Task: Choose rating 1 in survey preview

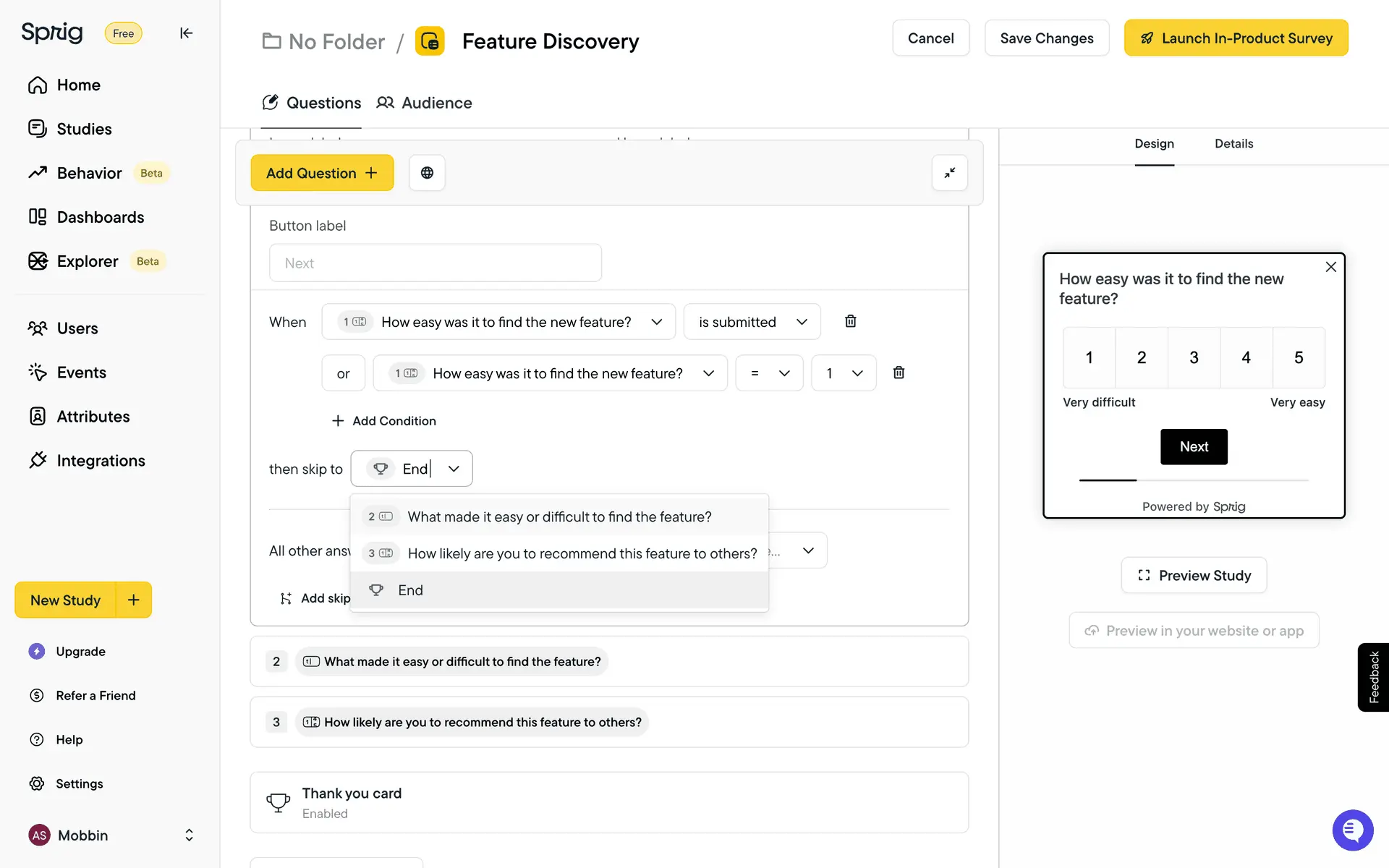Action: [1089, 357]
